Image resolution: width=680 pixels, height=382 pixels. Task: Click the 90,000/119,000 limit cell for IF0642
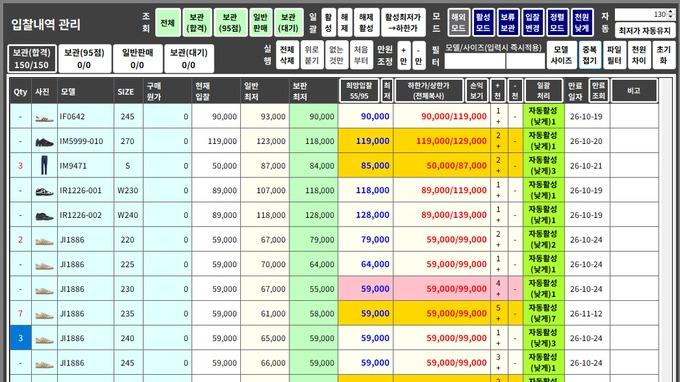tap(441, 116)
